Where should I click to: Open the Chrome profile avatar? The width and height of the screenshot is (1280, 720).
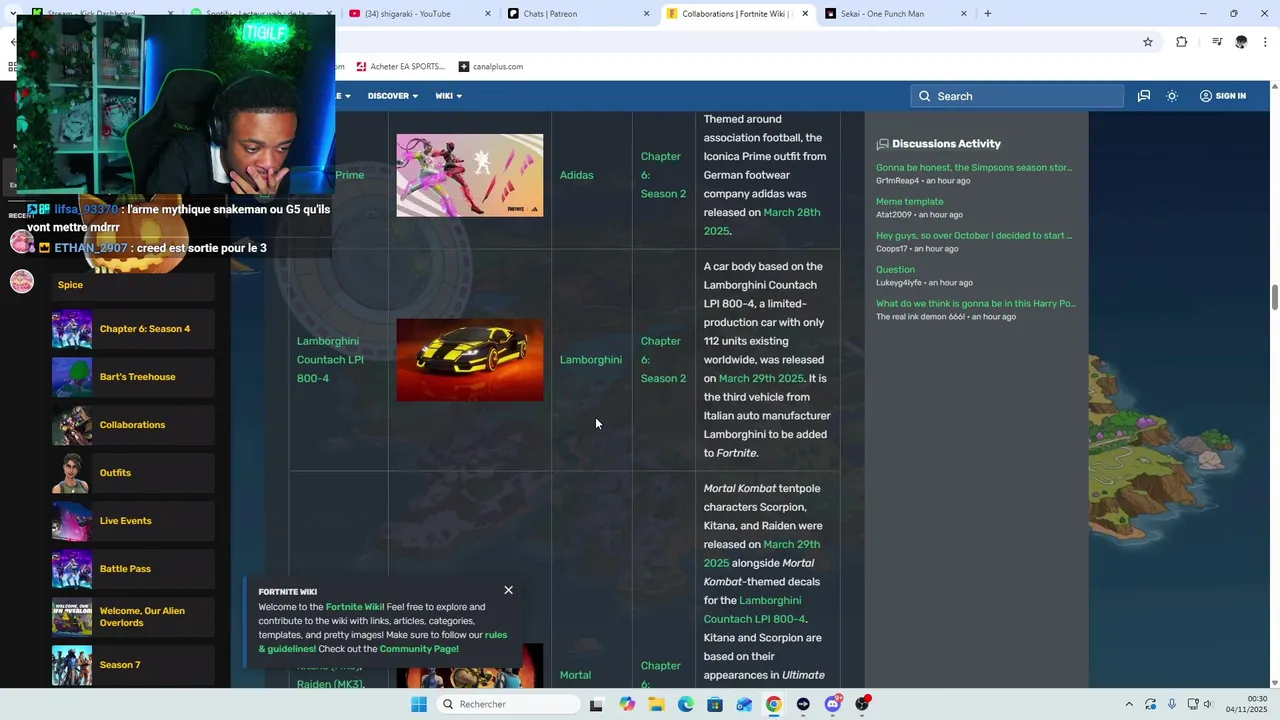click(x=1241, y=42)
